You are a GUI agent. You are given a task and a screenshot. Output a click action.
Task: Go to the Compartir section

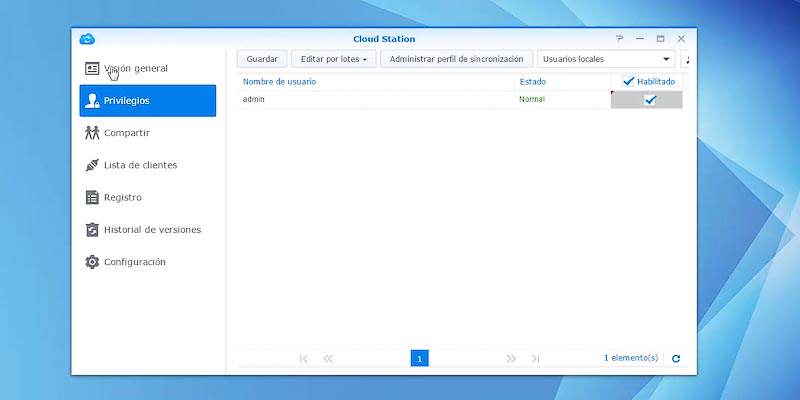point(147,133)
